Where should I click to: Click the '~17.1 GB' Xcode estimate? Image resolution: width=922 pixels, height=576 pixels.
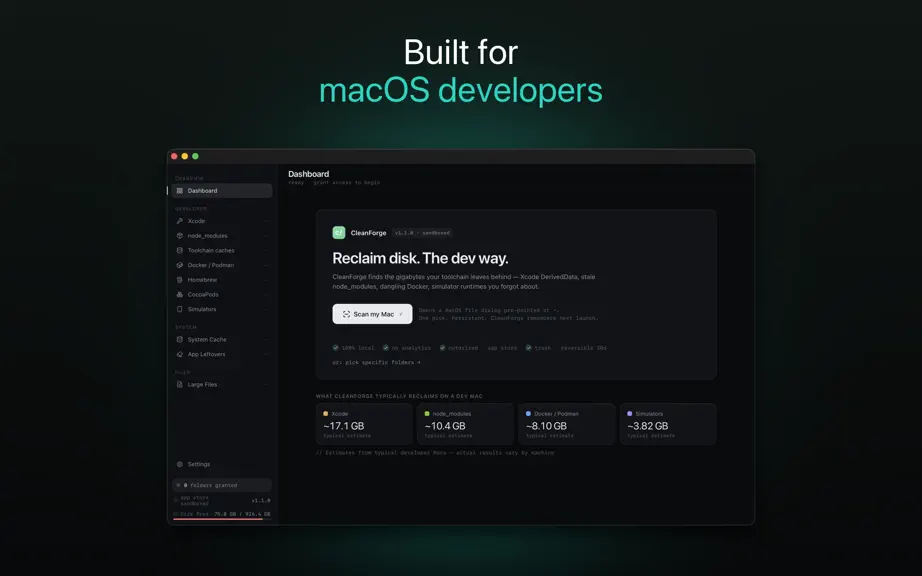point(344,426)
